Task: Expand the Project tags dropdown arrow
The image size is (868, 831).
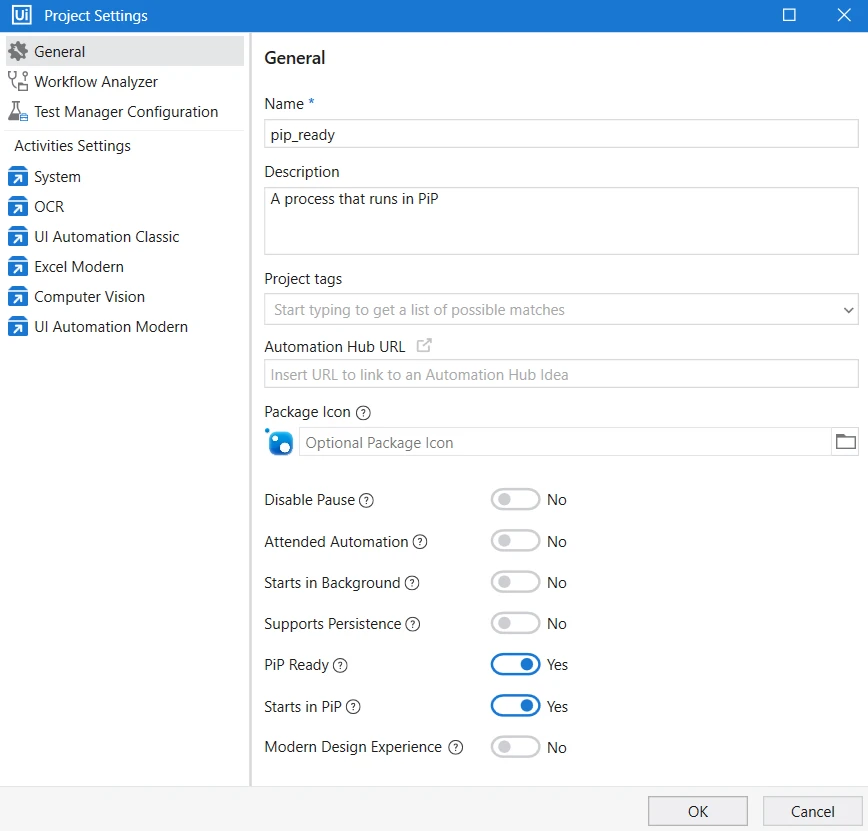Action: coord(848,310)
